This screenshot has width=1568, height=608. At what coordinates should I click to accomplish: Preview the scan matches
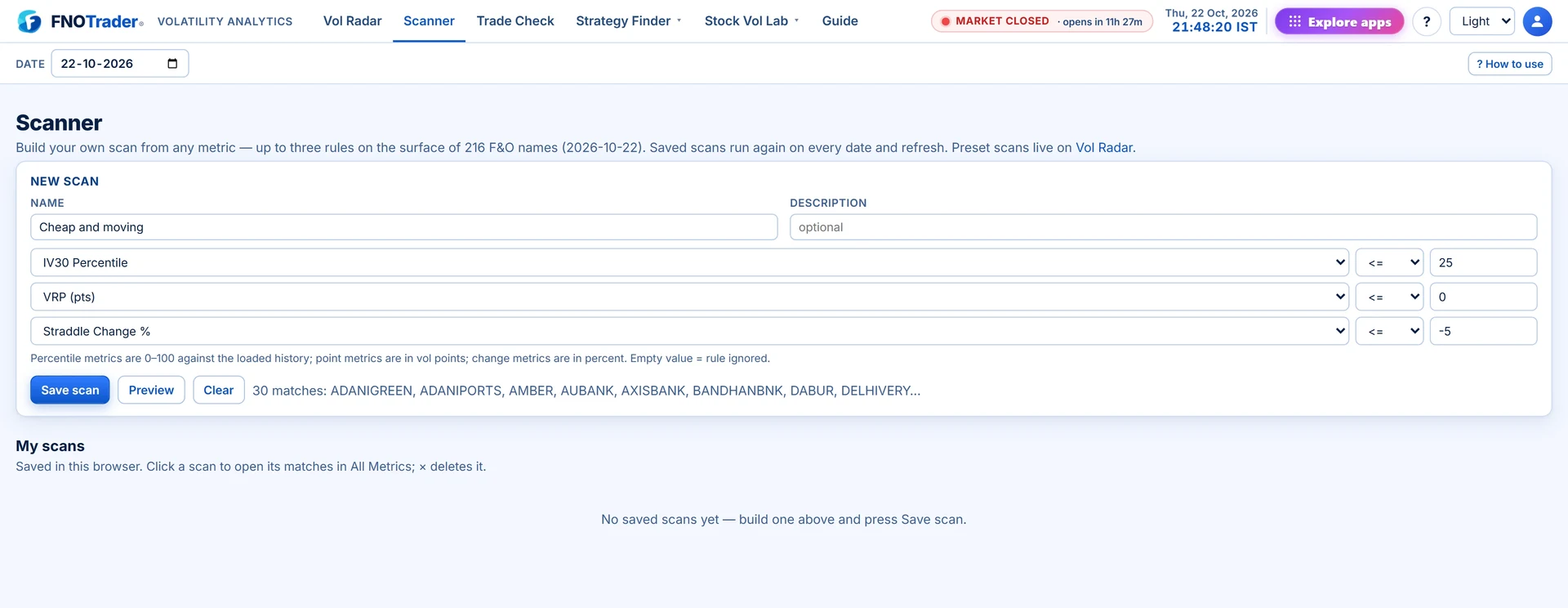(151, 390)
